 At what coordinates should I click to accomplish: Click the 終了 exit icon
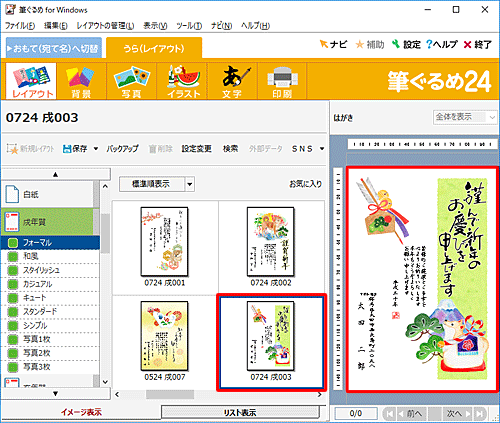pyautogui.click(x=467, y=45)
